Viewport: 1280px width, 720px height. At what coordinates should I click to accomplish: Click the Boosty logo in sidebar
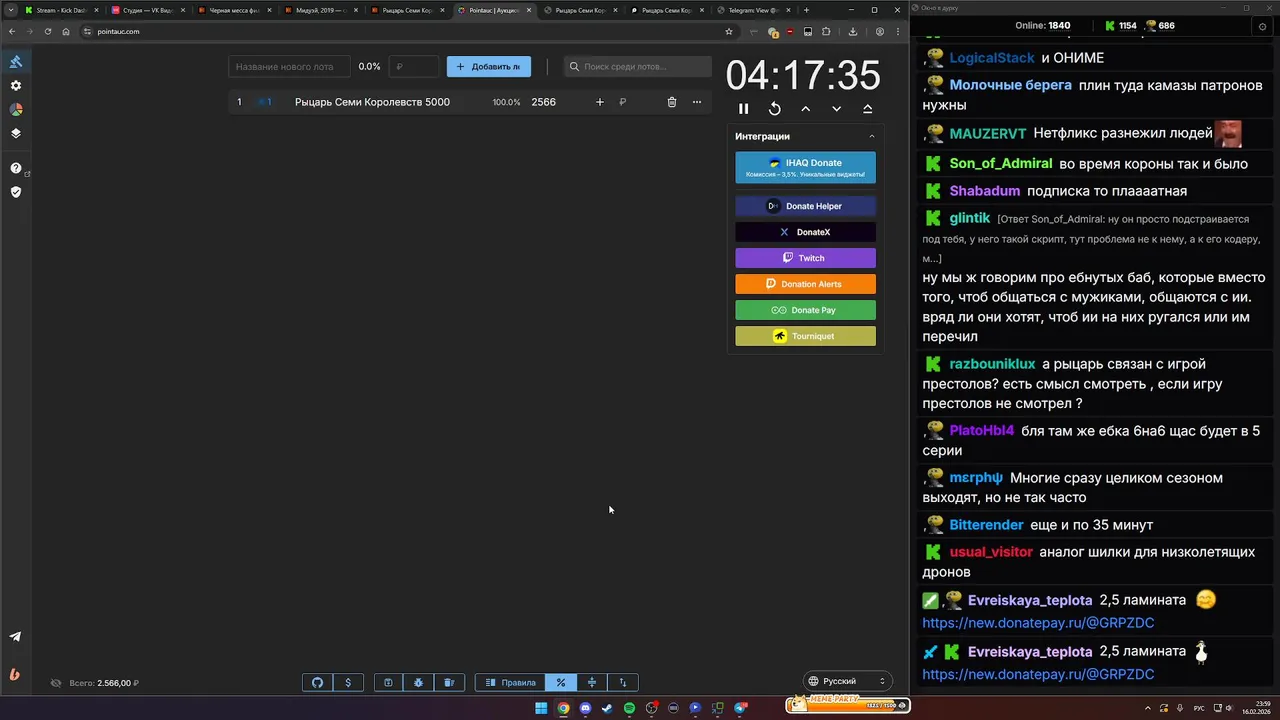coord(16,674)
